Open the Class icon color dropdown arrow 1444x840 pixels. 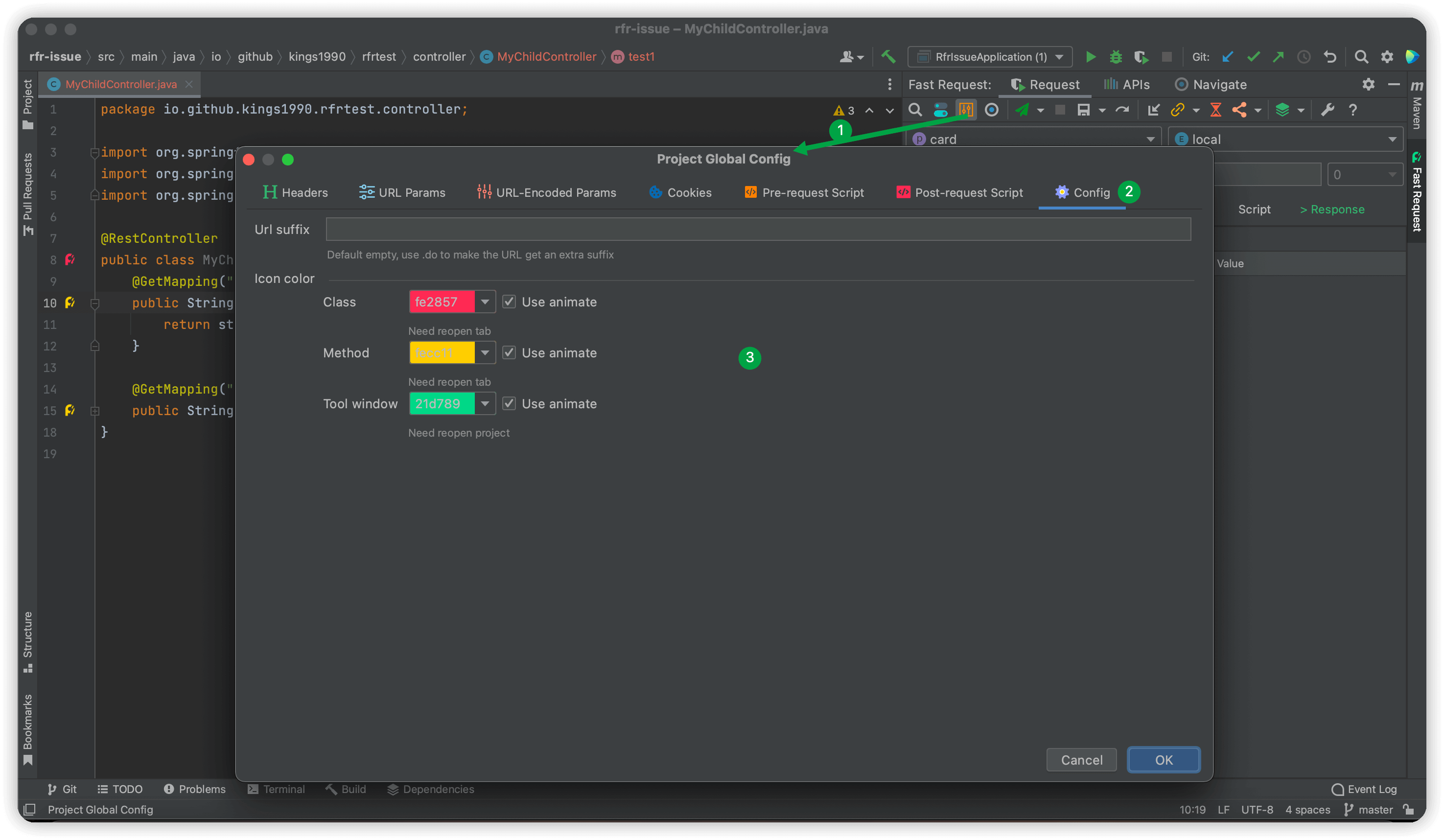[x=485, y=302]
